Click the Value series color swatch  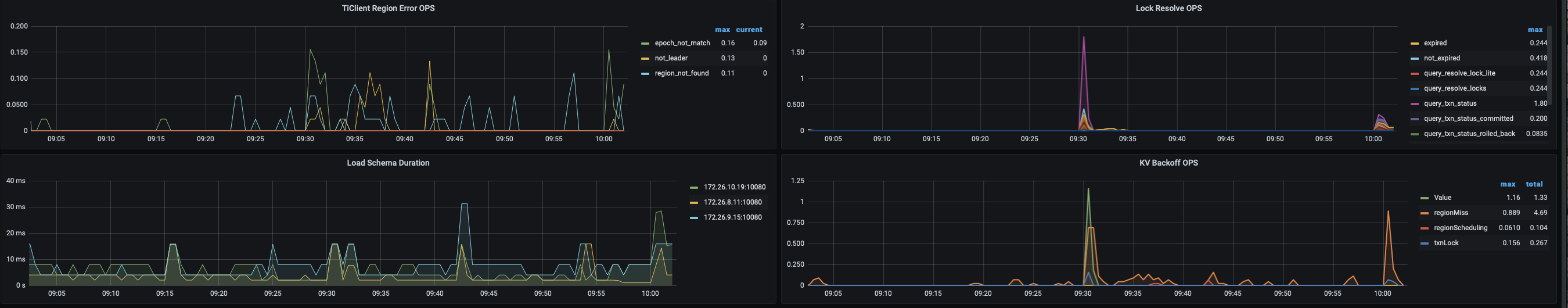click(1425, 198)
